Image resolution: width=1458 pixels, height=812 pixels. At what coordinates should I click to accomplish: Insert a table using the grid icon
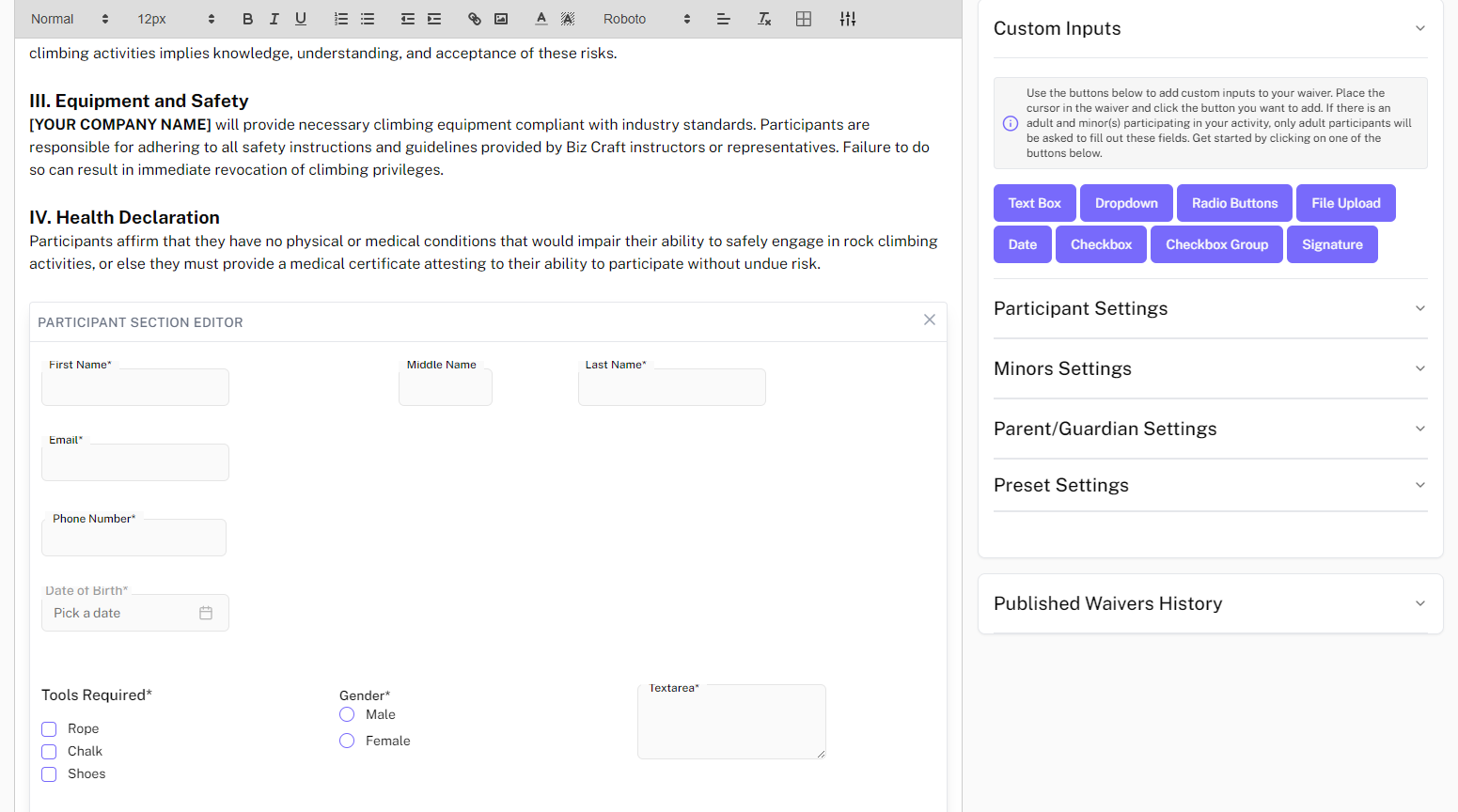pyautogui.click(x=804, y=19)
